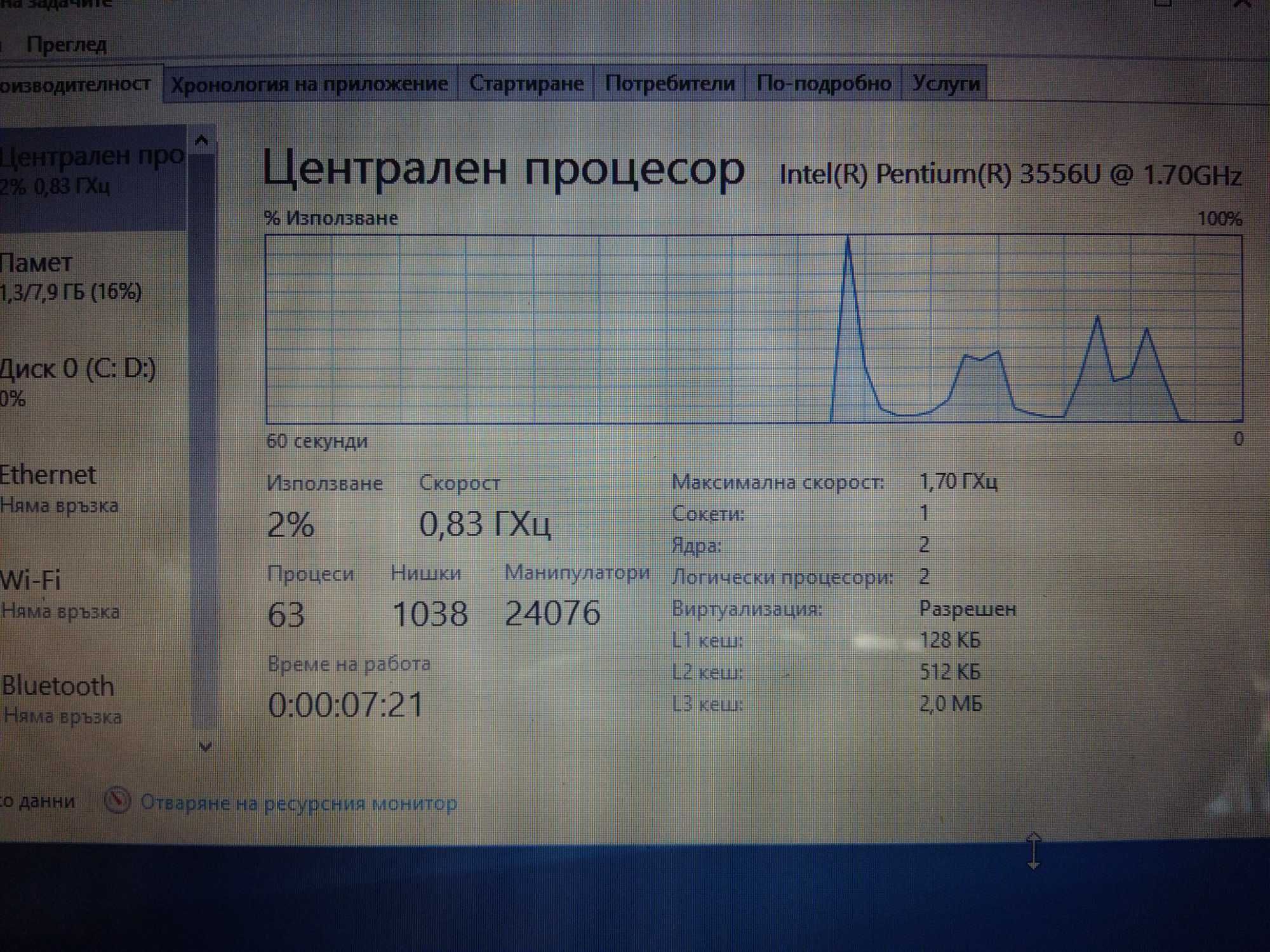This screenshot has height=952, width=1270.
Task: Switch to the По-подробно tab
Action: coord(824,83)
